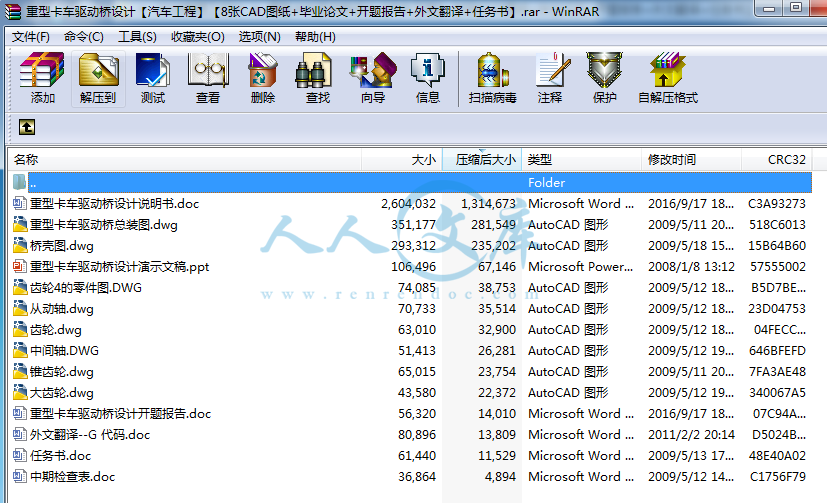Sort by the 修改时间 column header
Image resolution: width=827 pixels, height=503 pixels.
click(691, 160)
